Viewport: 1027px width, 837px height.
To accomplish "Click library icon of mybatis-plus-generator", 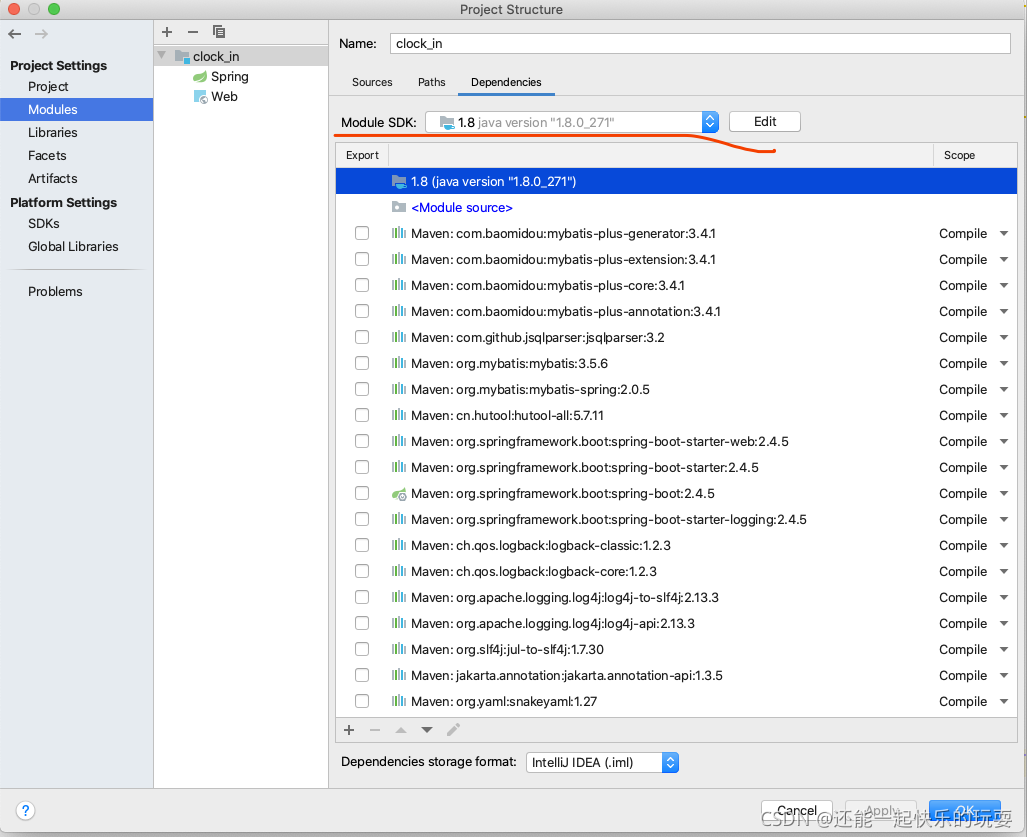I will (x=399, y=233).
